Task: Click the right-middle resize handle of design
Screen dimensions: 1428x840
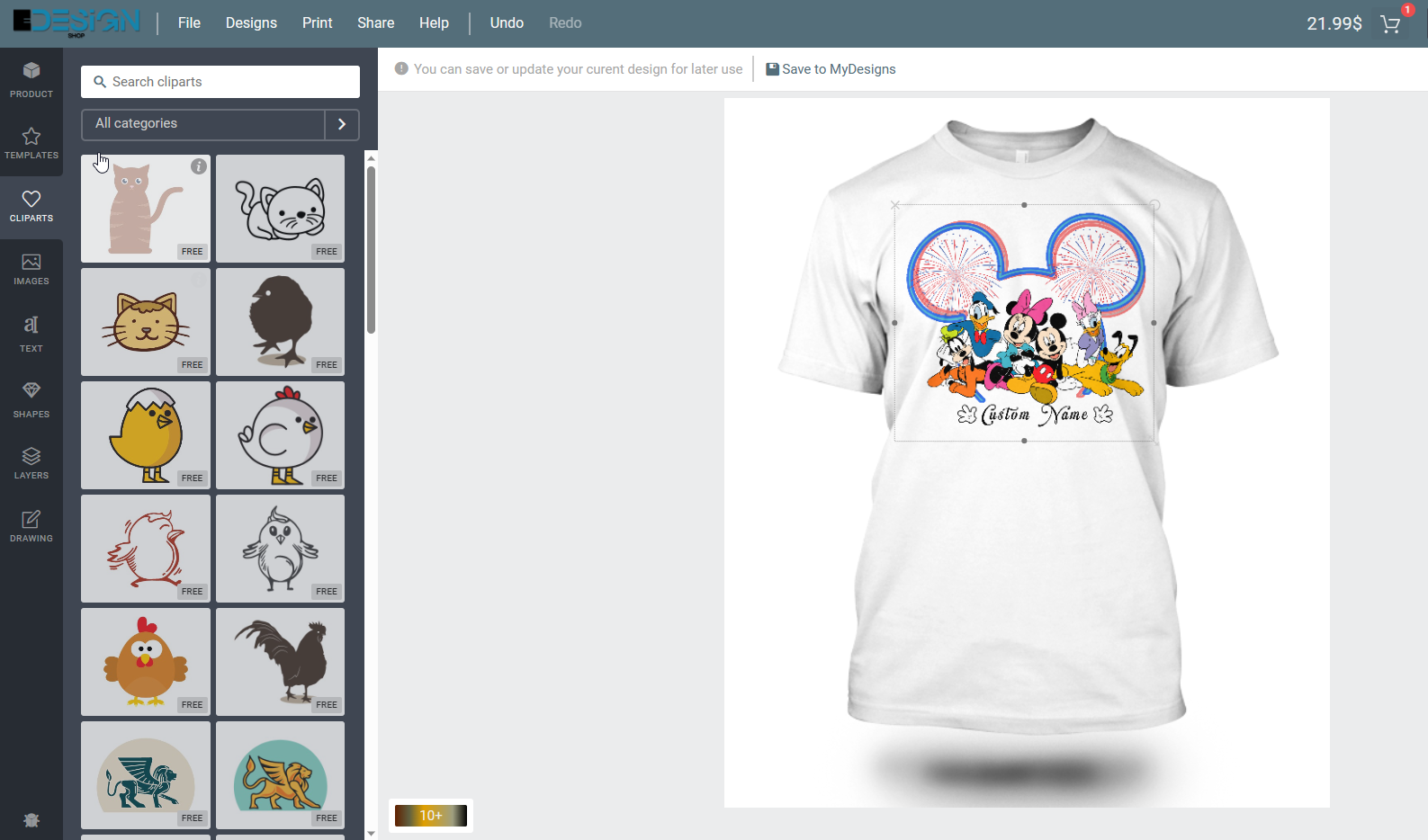Action: point(1154,323)
